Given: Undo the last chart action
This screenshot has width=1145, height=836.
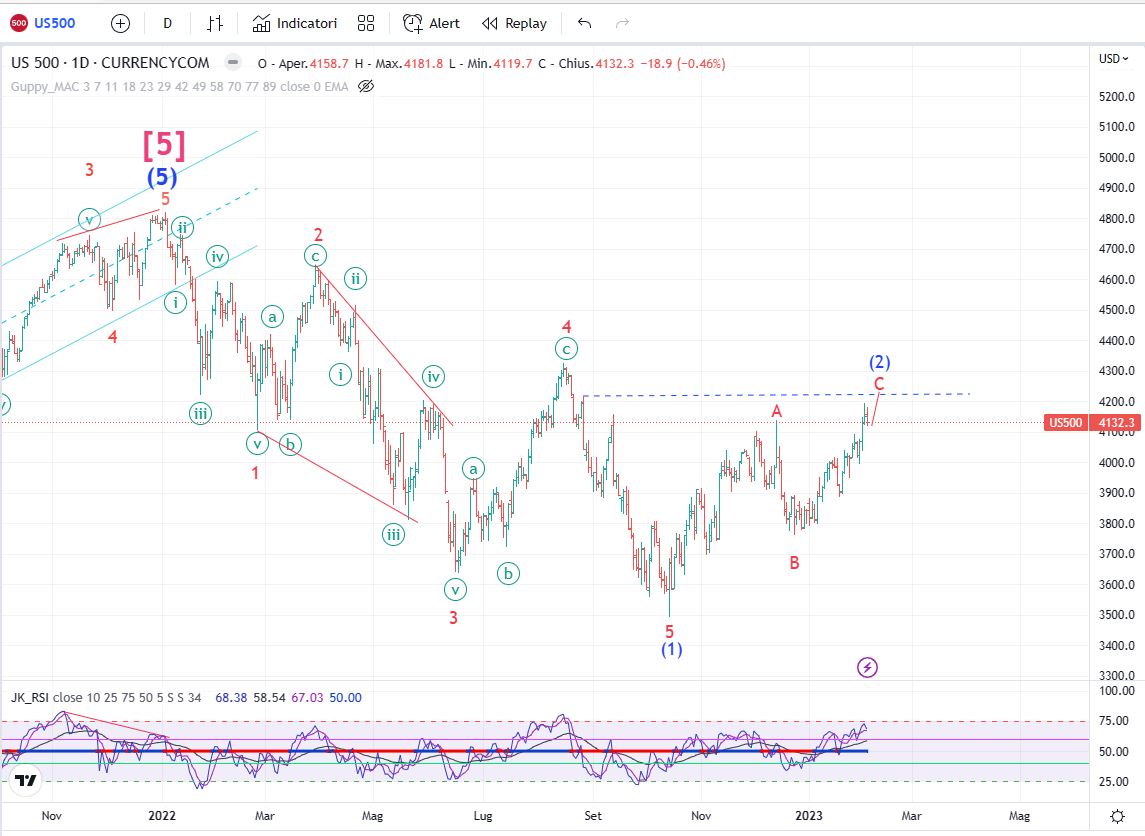Looking at the screenshot, I should coord(584,23).
